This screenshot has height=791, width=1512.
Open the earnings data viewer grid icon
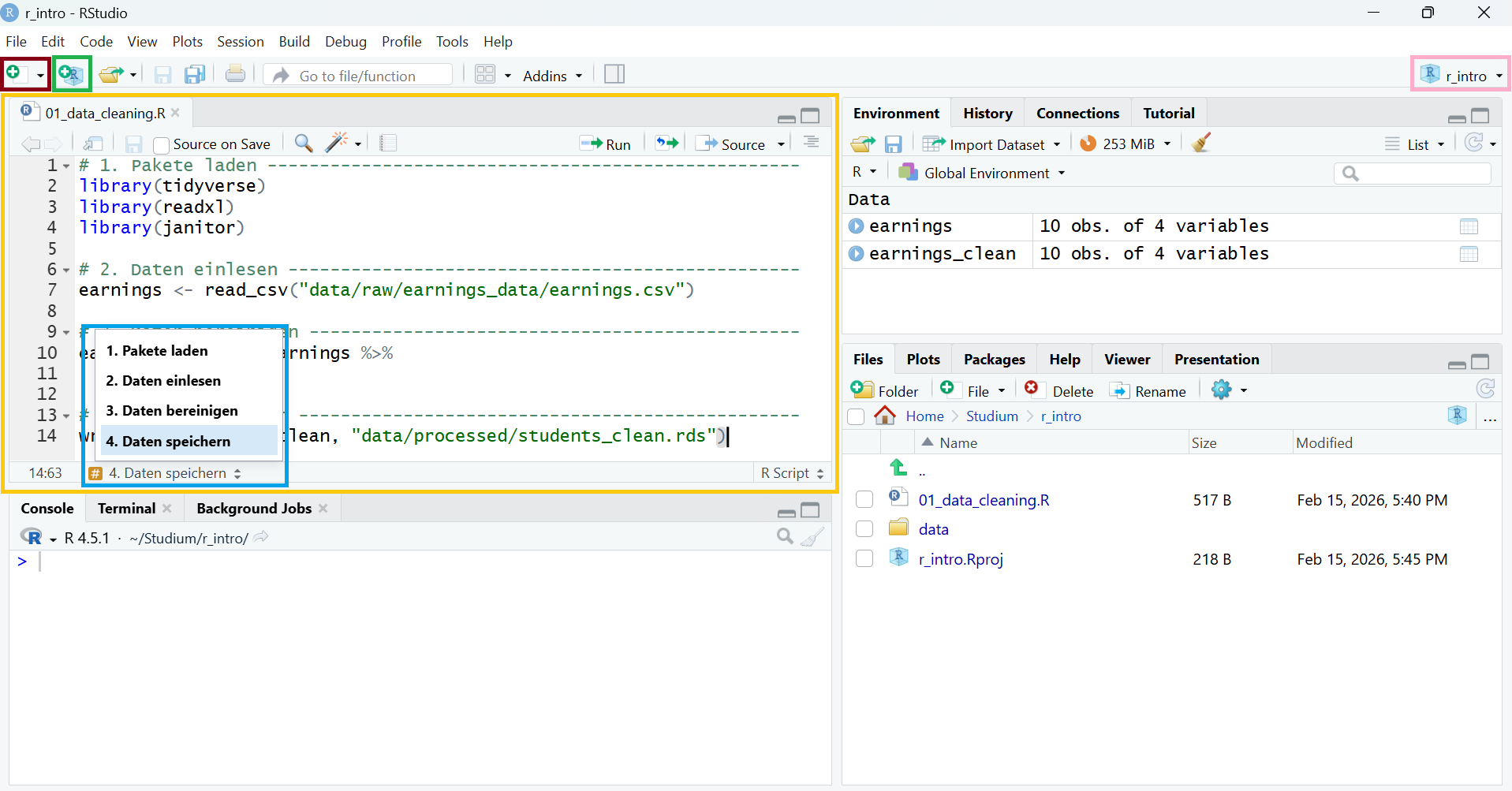[1469, 226]
